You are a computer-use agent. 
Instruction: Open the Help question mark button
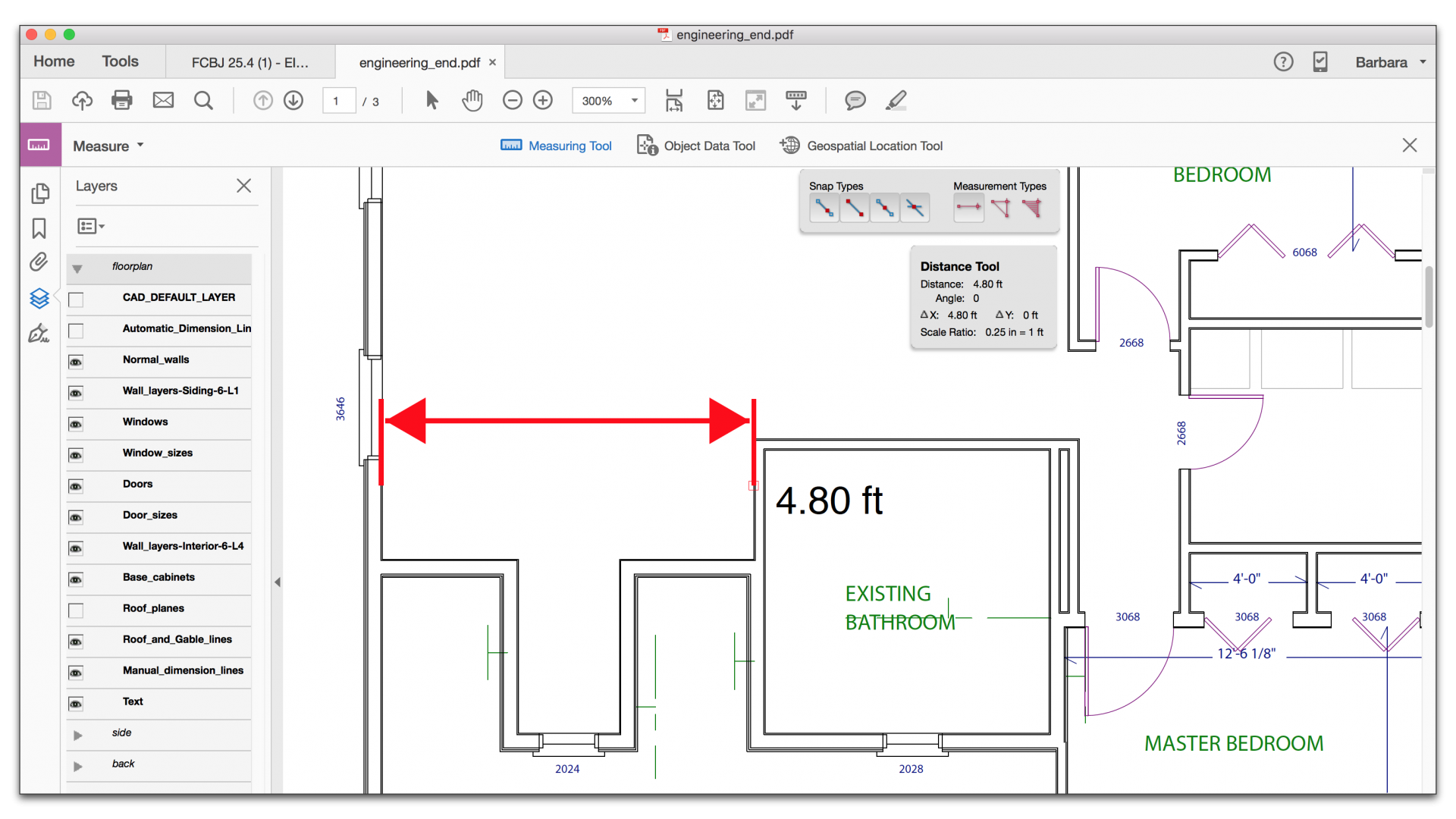pyautogui.click(x=1283, y=61)
